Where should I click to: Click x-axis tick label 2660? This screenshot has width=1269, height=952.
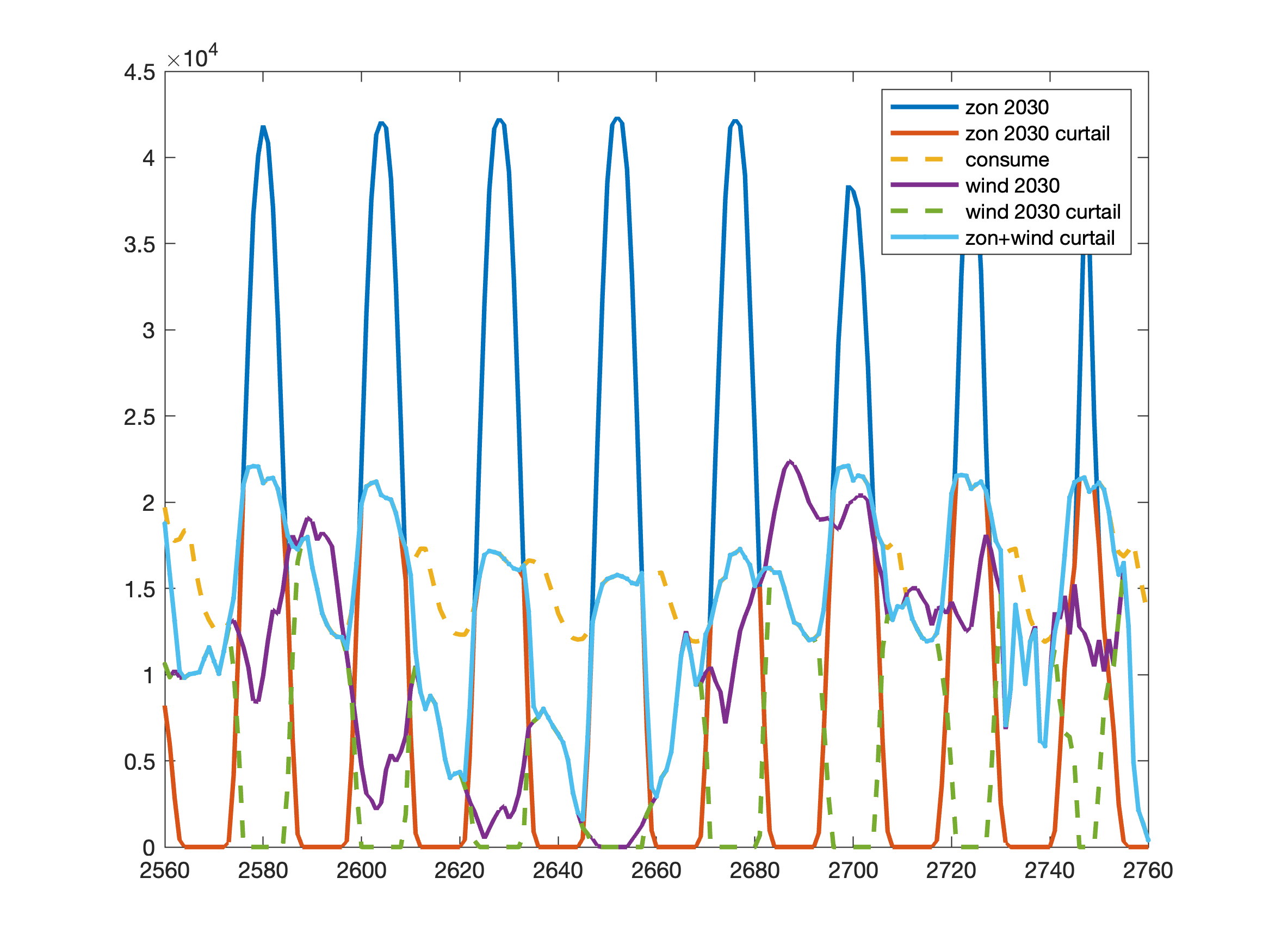[657, 871]
